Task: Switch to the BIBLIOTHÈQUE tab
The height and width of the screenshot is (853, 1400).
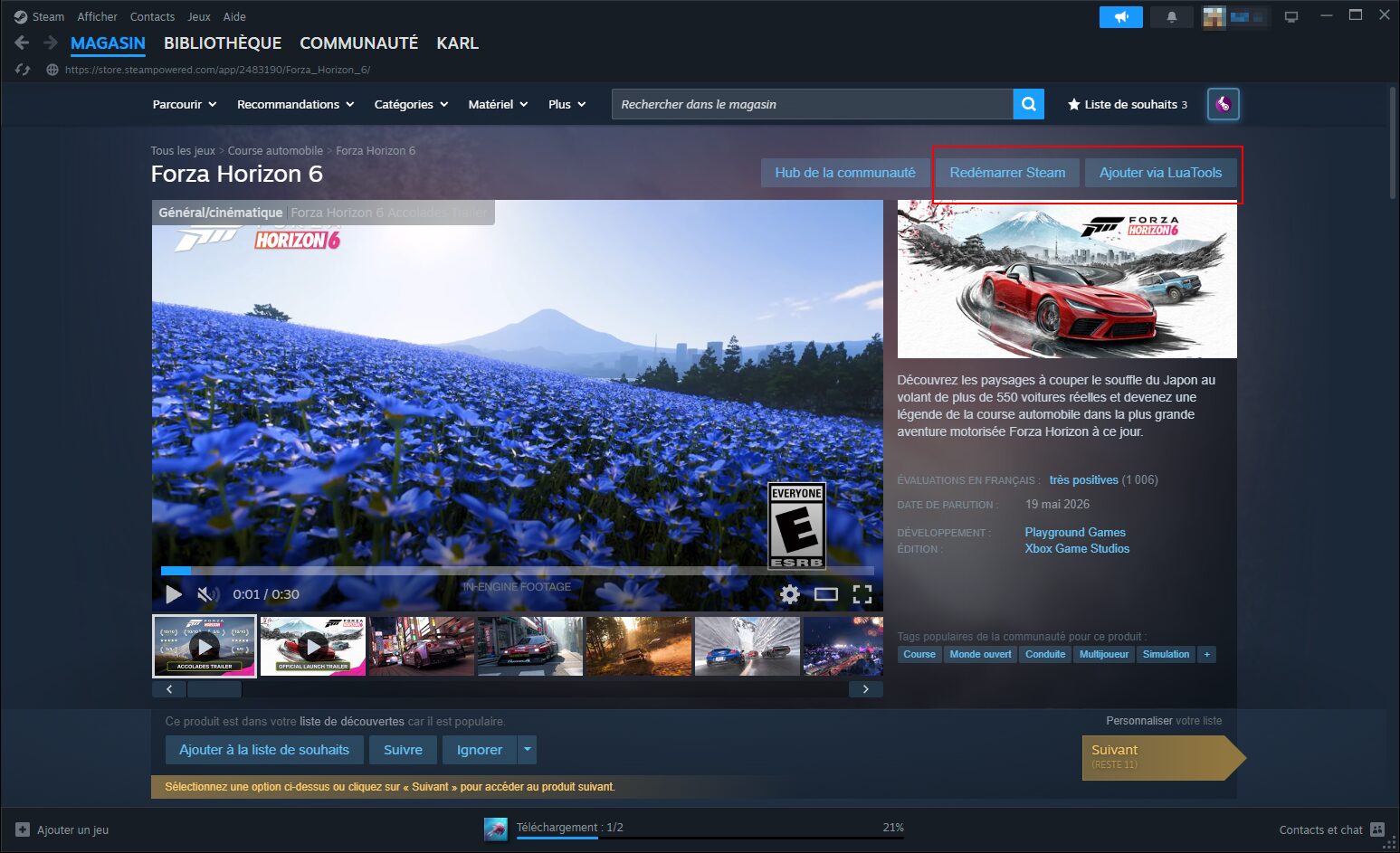Action: point(223,43)
